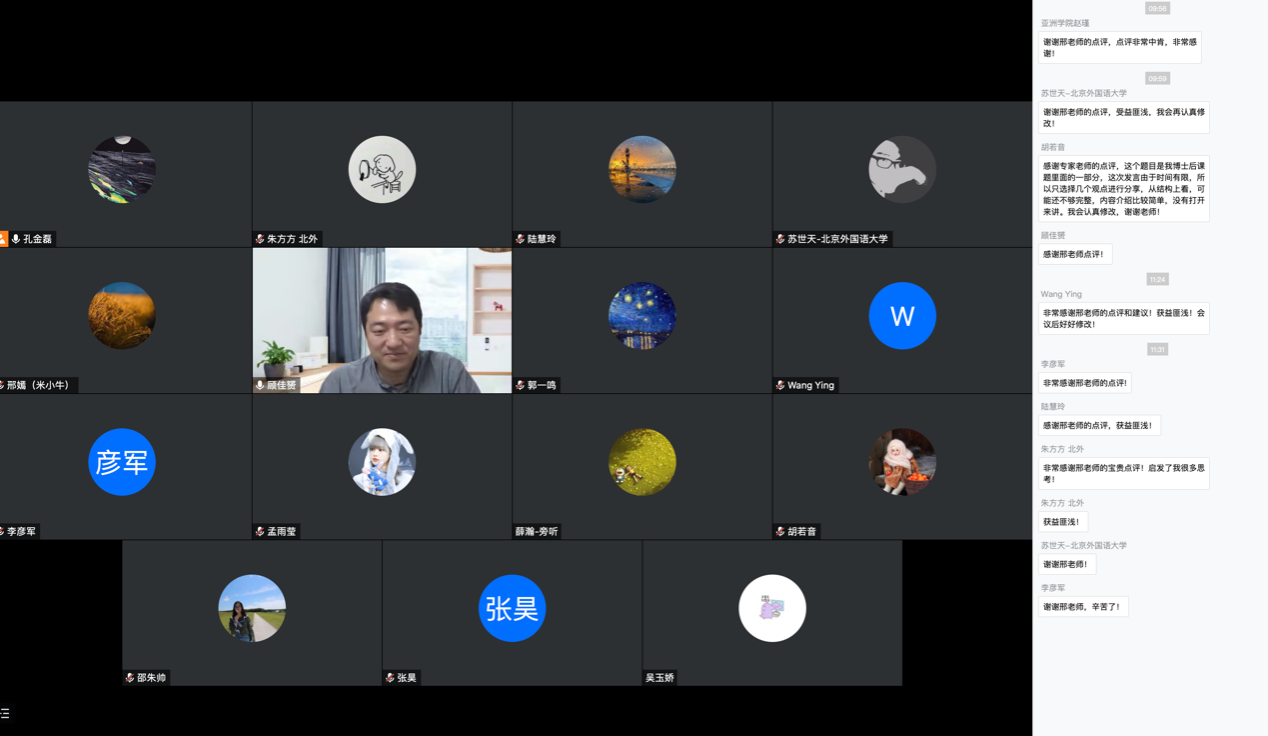Click the starry night avatar of 郭一鸣
The image size is (1268, 736).
tap(642, 316)
